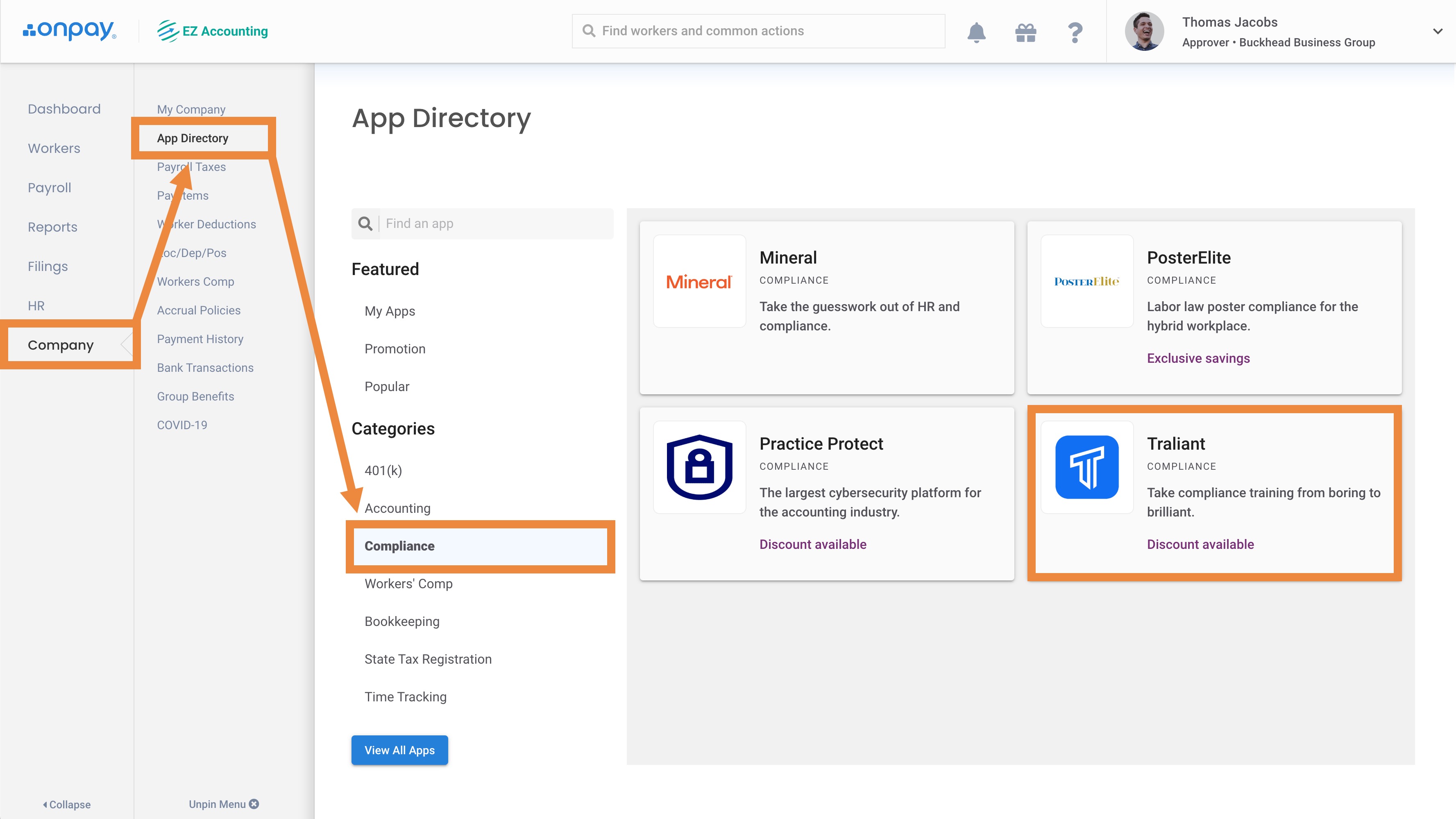This screenshot has height=819, width=1456.
Task: Open the Mineral app logo tile
Action: pyautogui.click(x=700, y=281)
